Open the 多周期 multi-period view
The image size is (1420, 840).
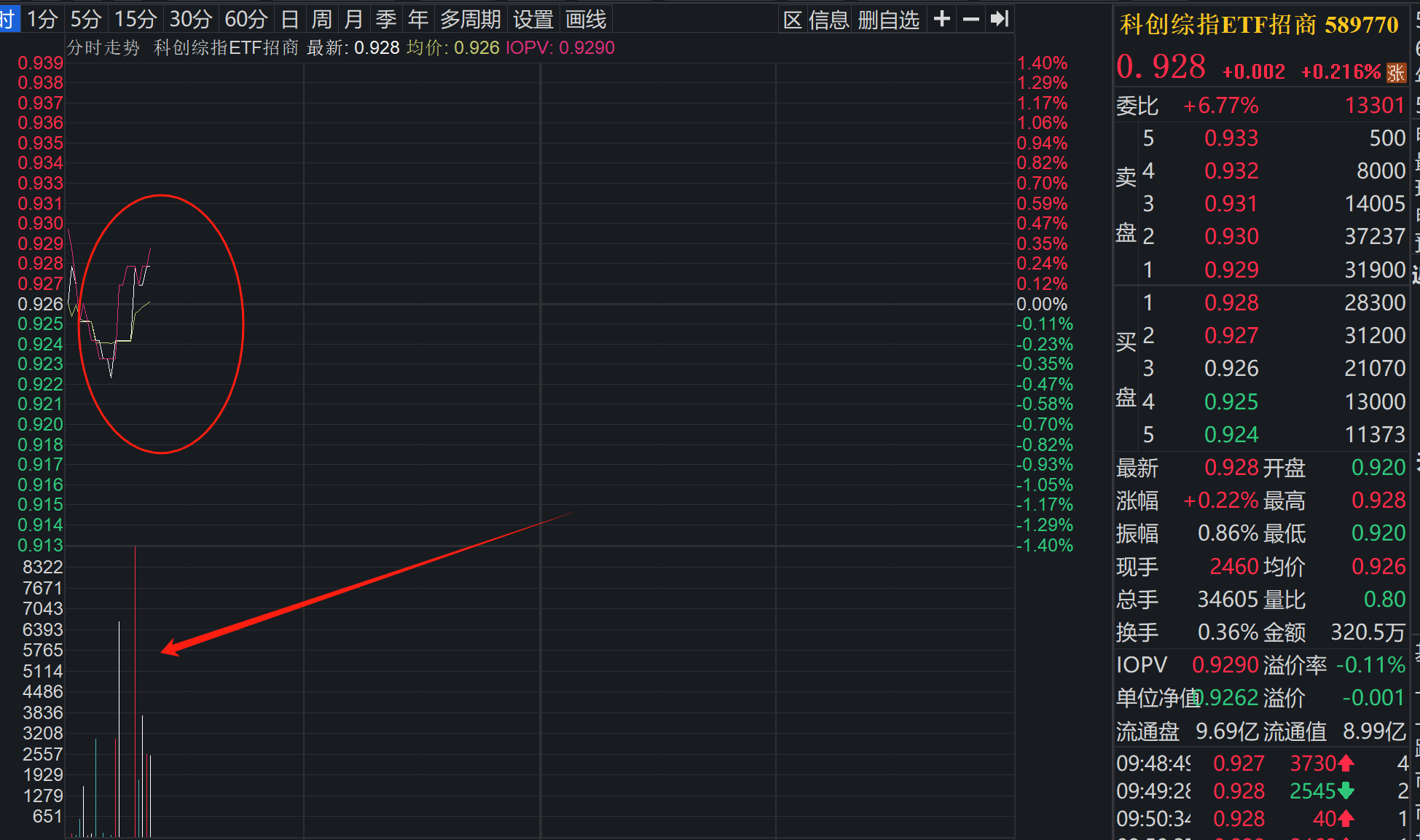(x=470, y=19)
